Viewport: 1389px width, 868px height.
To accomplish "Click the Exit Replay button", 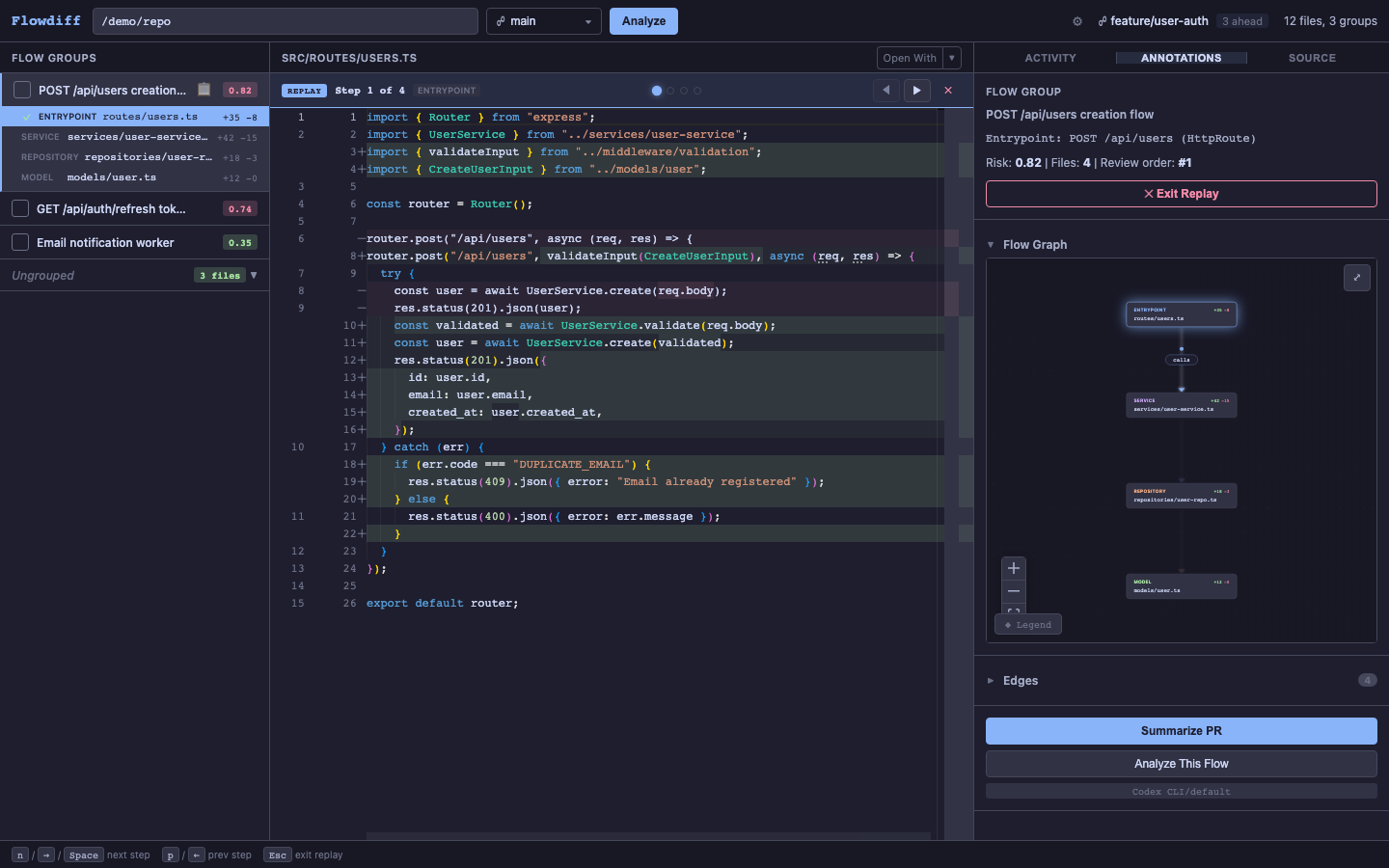I will [x=1181, y=194].
